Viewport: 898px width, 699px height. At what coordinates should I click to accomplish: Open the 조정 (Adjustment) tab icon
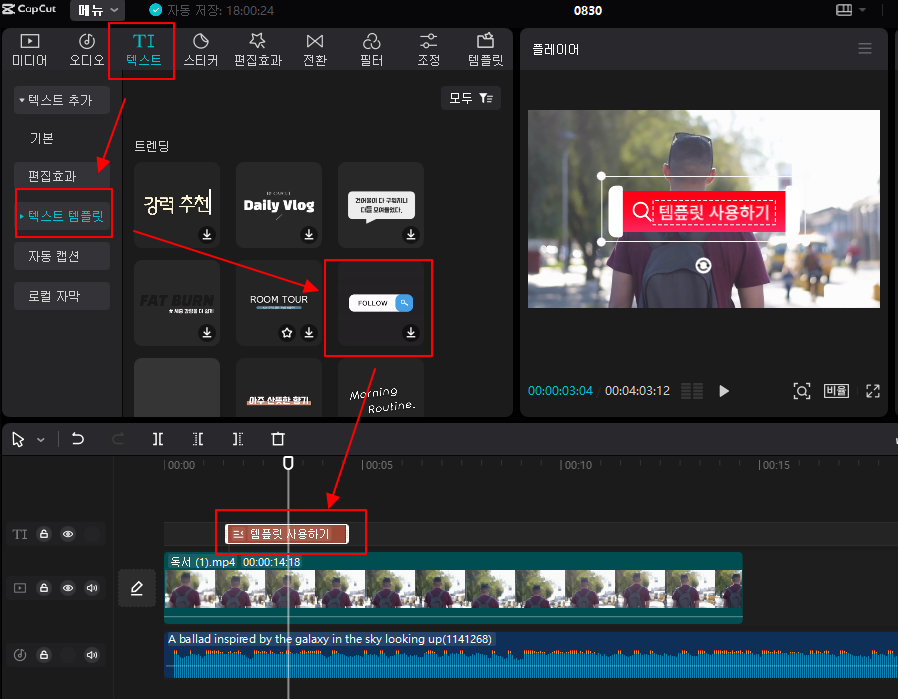428,41
